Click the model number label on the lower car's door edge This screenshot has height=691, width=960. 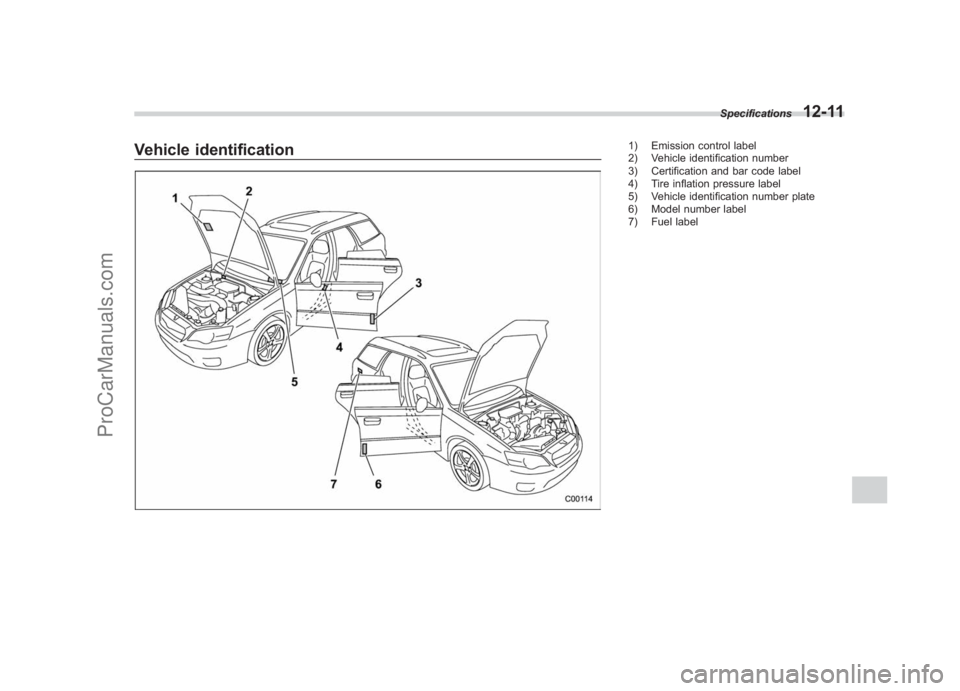[364, 450]
